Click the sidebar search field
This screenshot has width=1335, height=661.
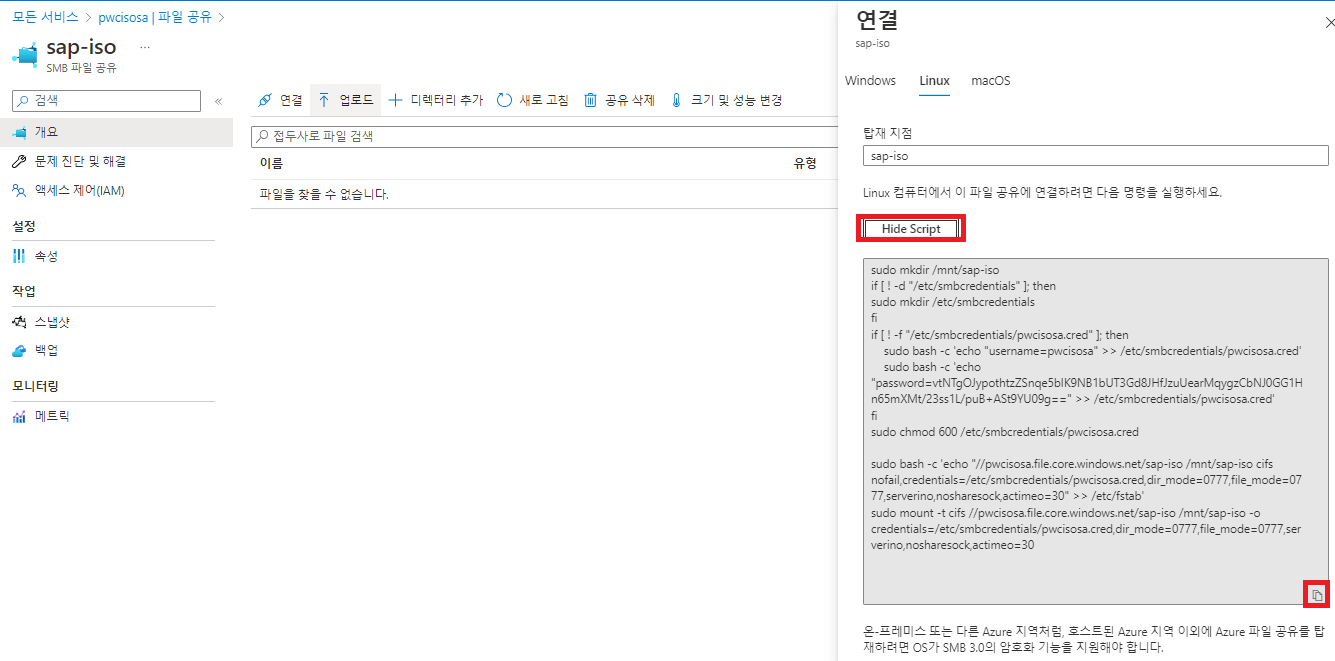click(106, 101)
